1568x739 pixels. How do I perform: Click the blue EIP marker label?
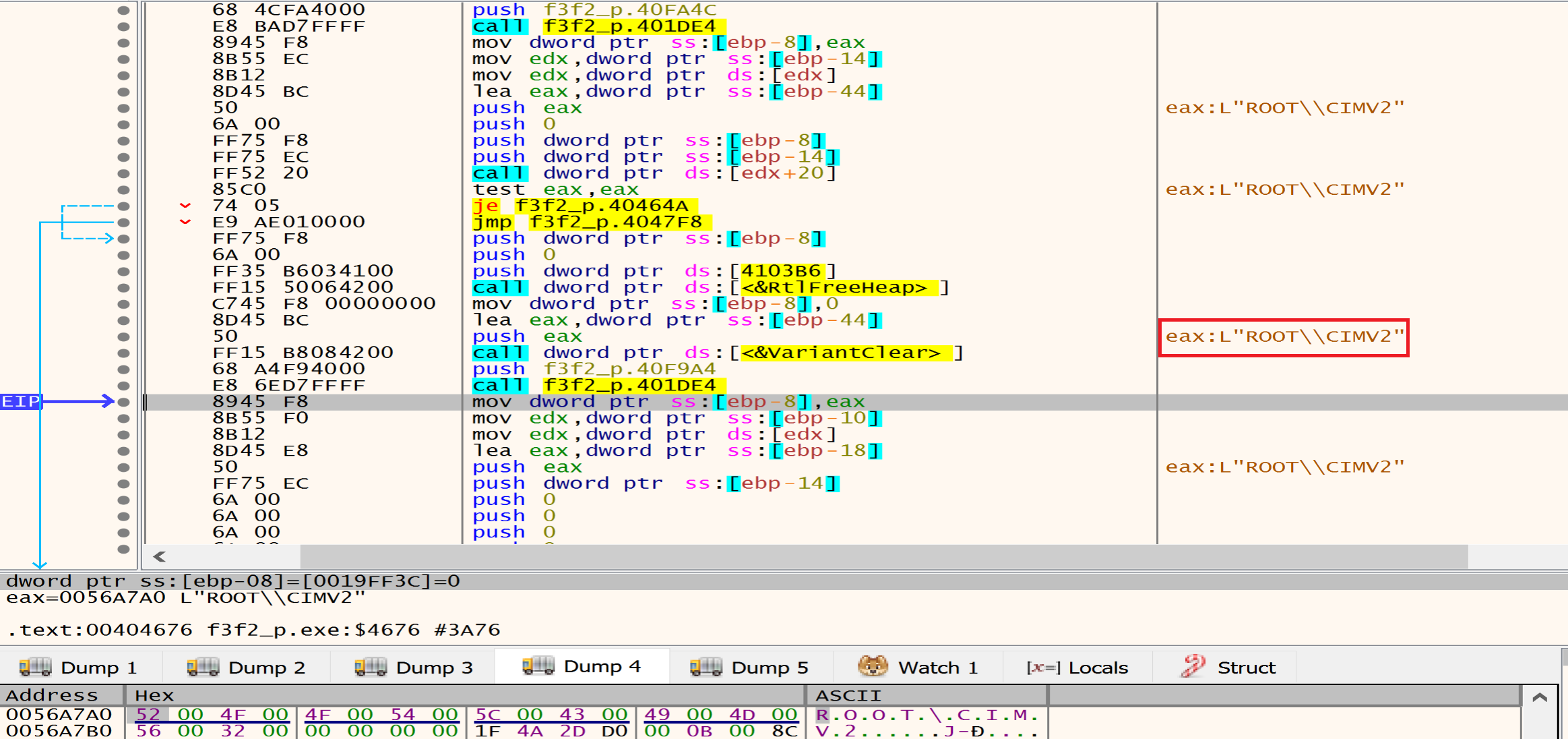point(21,402)
